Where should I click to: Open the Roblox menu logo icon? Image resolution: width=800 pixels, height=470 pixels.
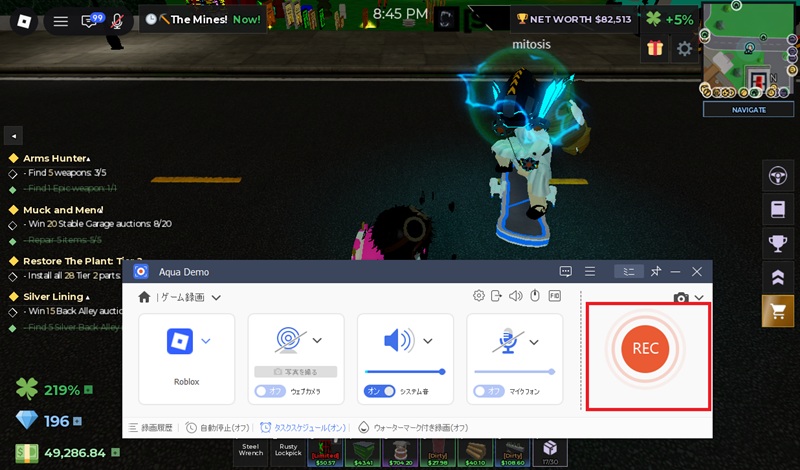23,21
